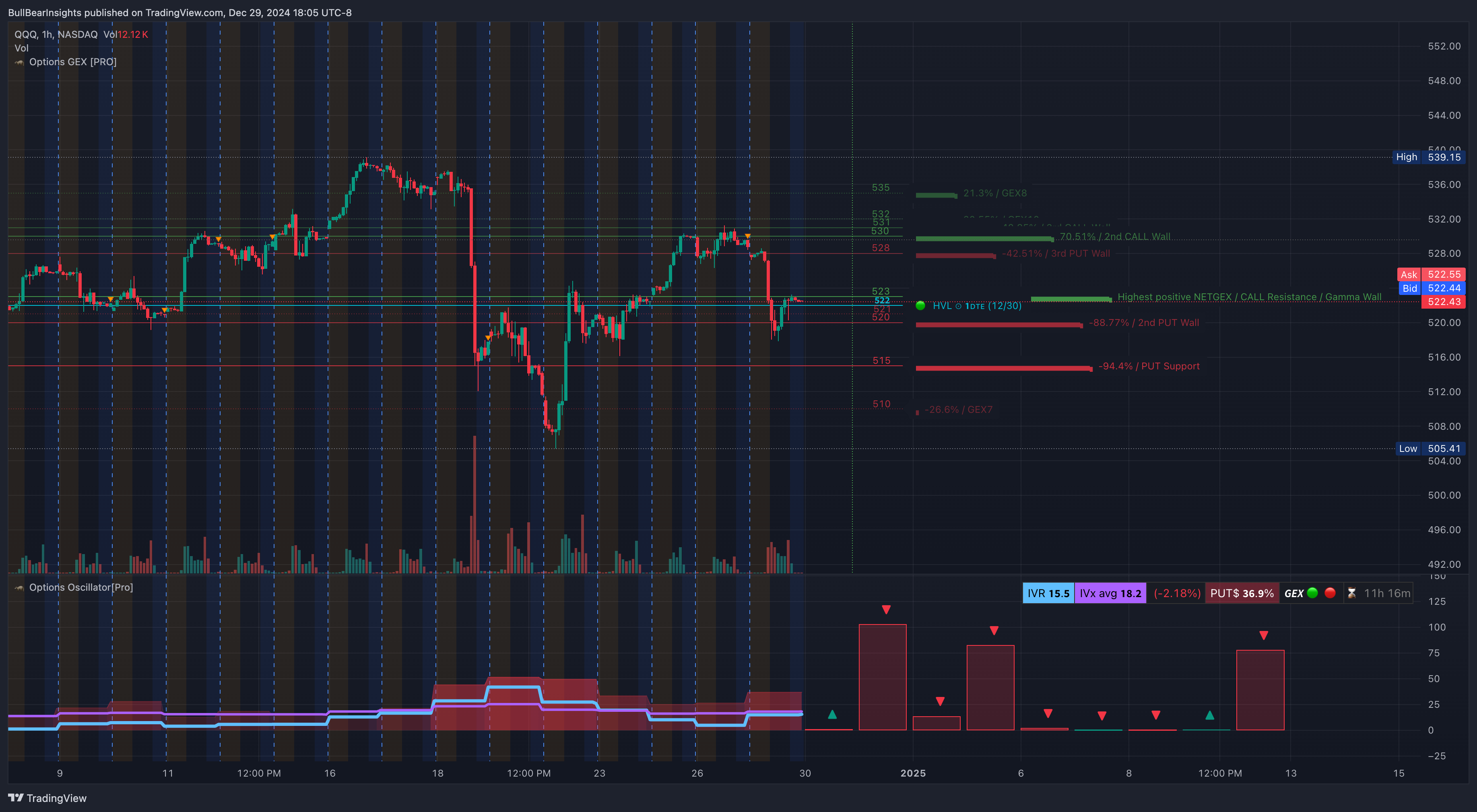
Task: Click the High 539.15 price label
Action: tap(1428, 157)
